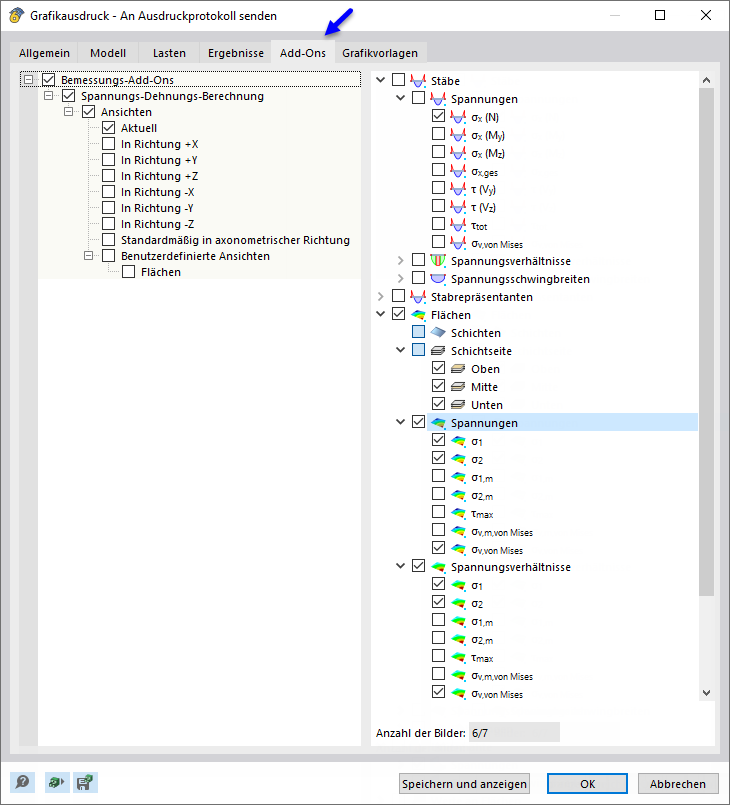Click the green arrow icon in bottom toolbar
This screenshot has height=805, width=730.
click(56, 782)
